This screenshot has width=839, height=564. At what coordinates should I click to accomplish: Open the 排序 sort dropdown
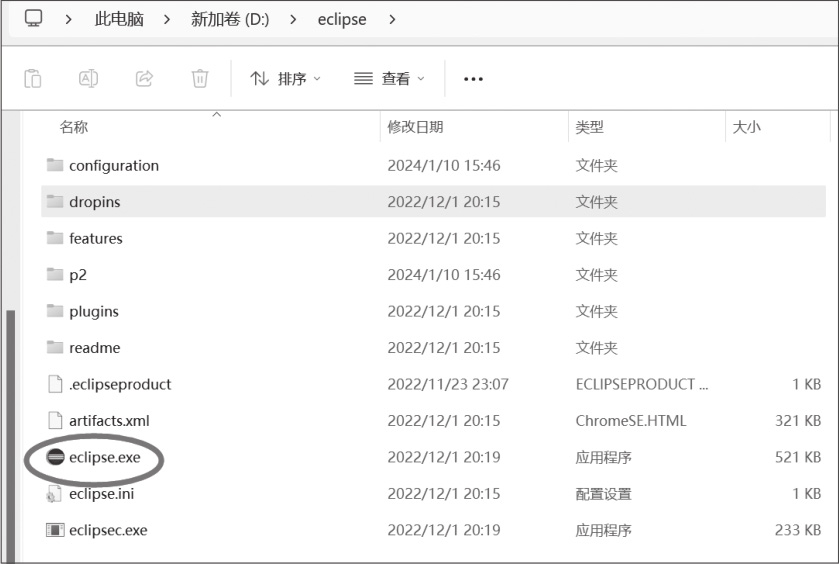(x=285, y=79)
